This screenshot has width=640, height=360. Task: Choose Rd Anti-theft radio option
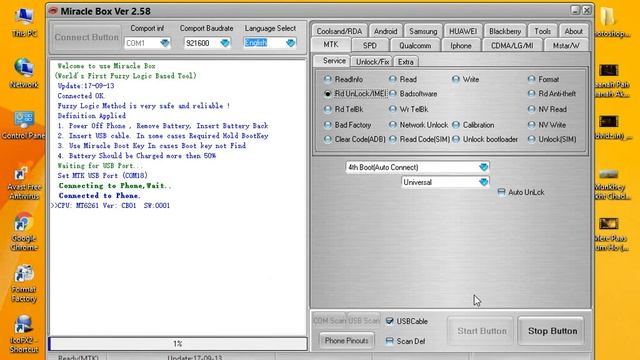[531, 94]
